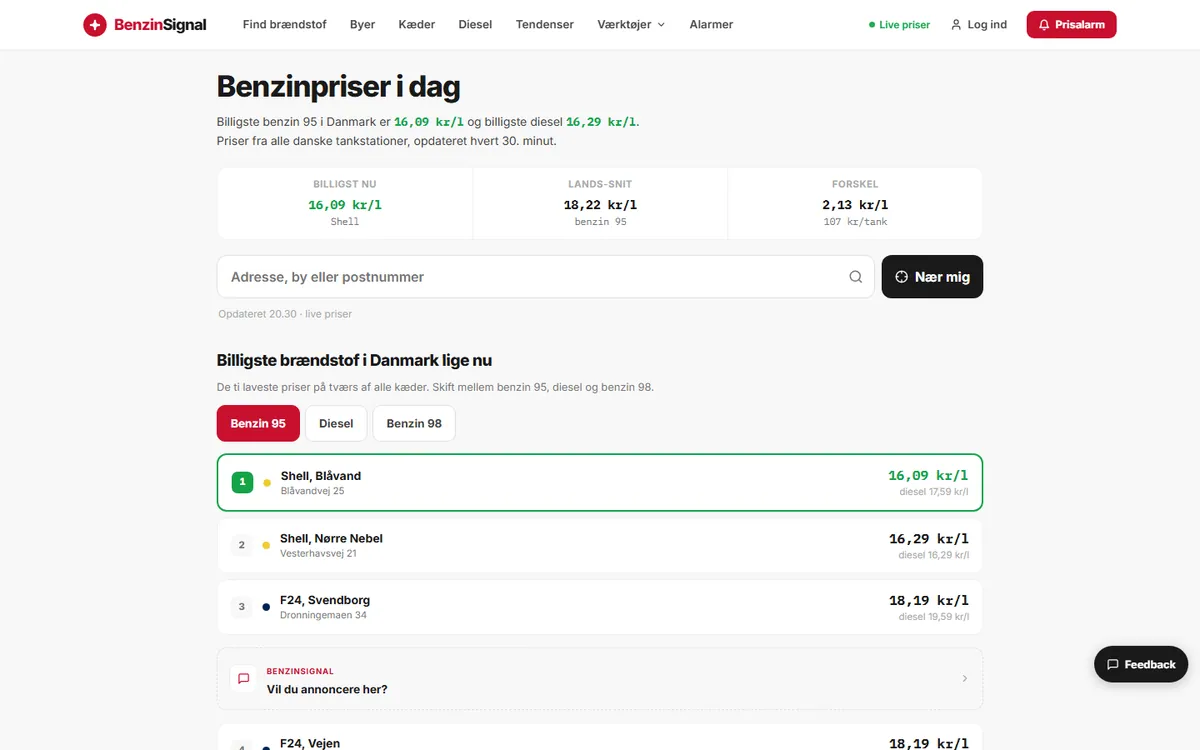Open Find brændstof in the navigation
This screenshot has width=1200, height=750.
point(284,25)
